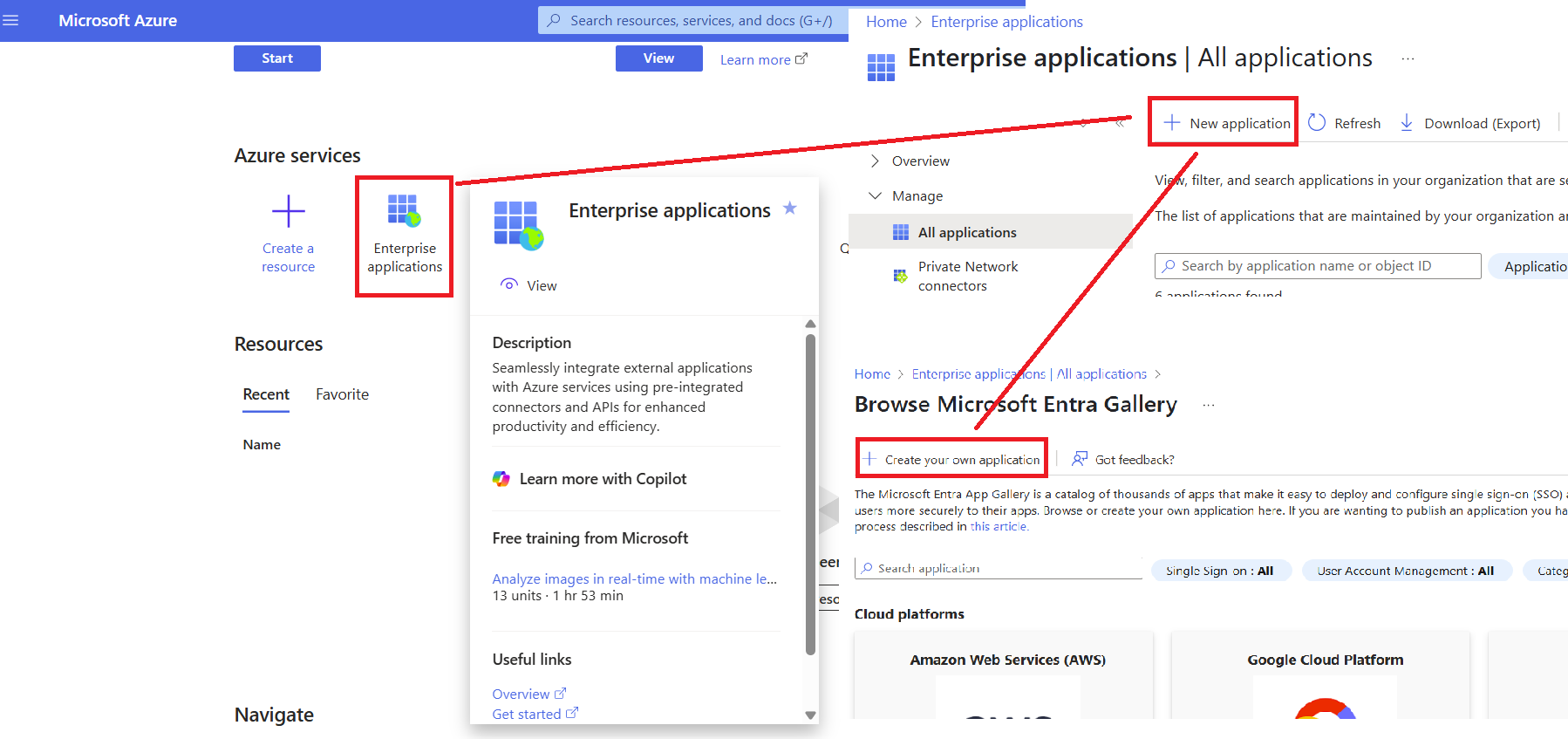Click Home breadcrumb in Enterprise applications pane
Viewport: 1568px width, 739px height.
(886, 22)
